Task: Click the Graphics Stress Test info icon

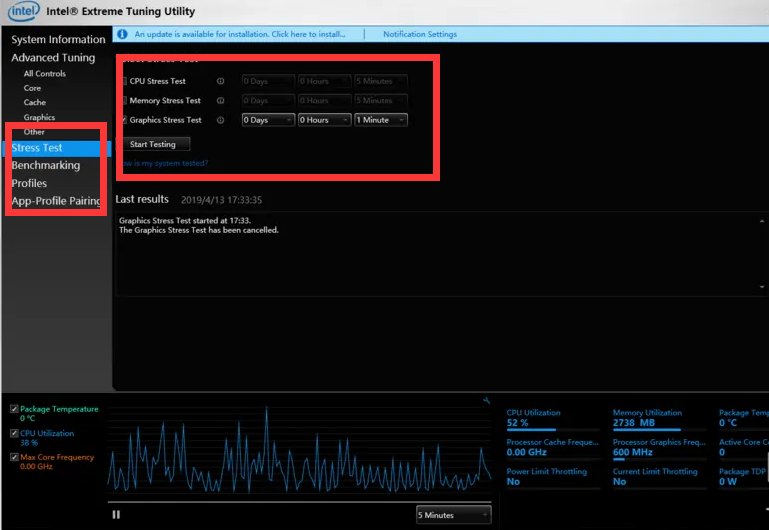Action: point(221,120)
